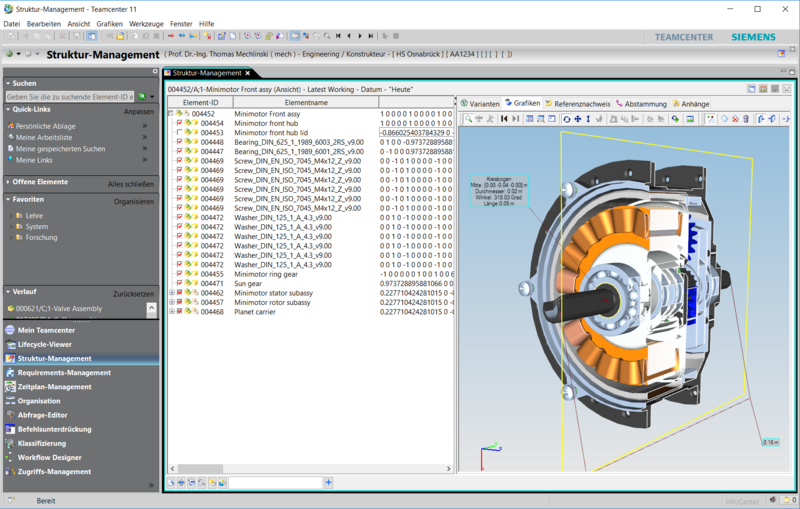Step to previous view in viewer toolbar
Screen dimensions: 800x509
point(504,119)
